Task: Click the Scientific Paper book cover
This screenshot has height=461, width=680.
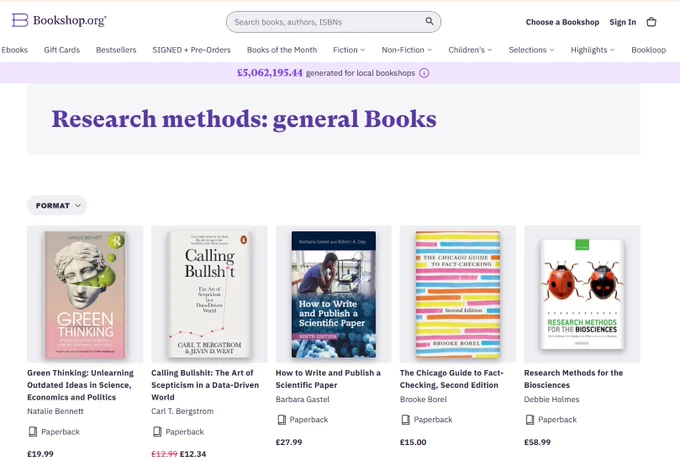Action: coord(333,294)
